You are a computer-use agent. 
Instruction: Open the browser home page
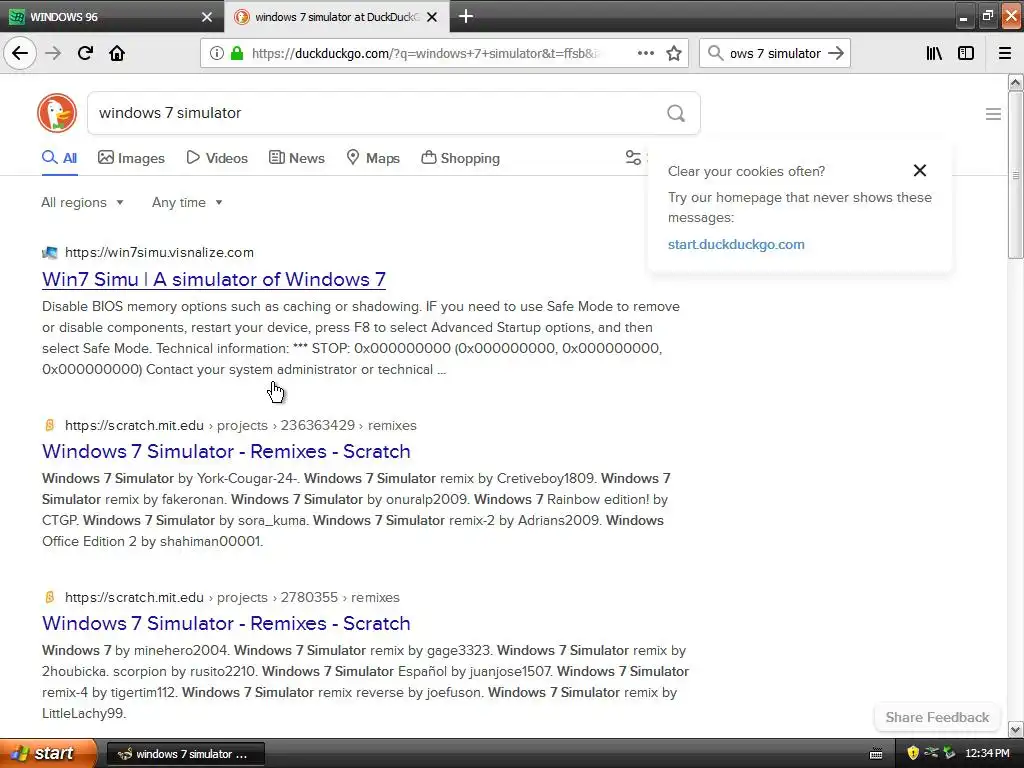tap(117, 53)
